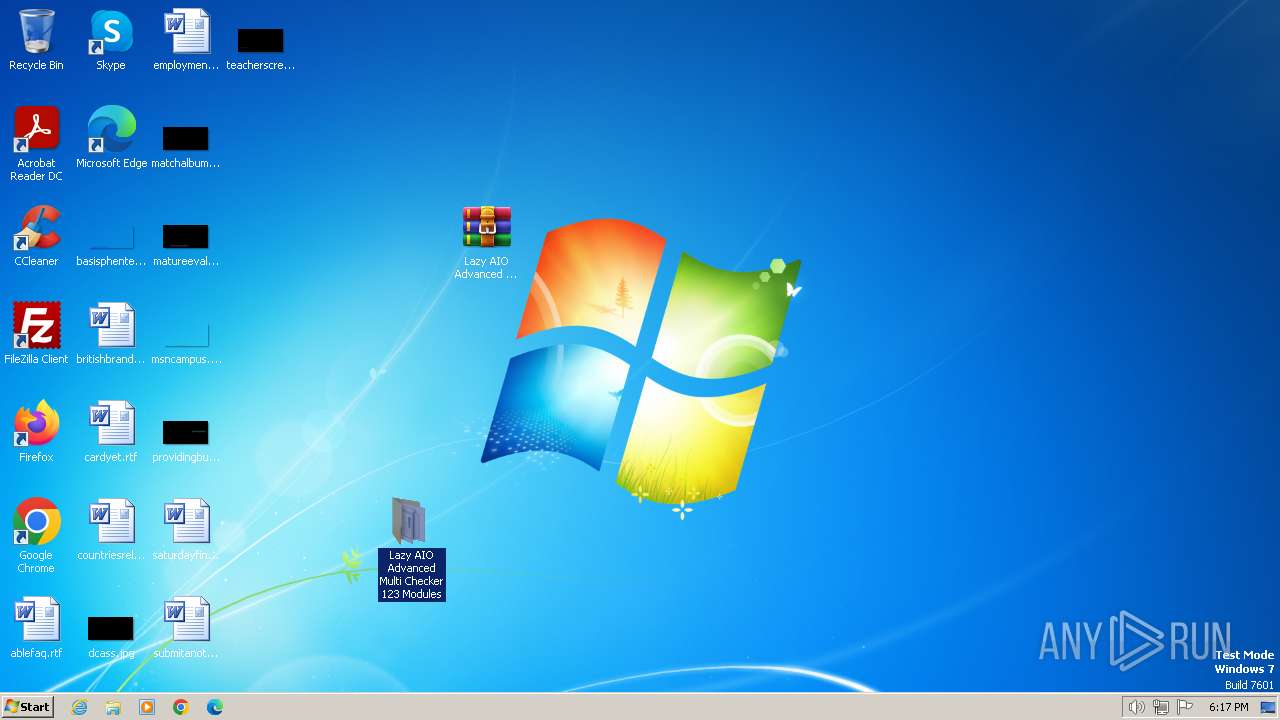Select the providingbu... file icon
Screen dimensions: 1280x720
(186, 440)
